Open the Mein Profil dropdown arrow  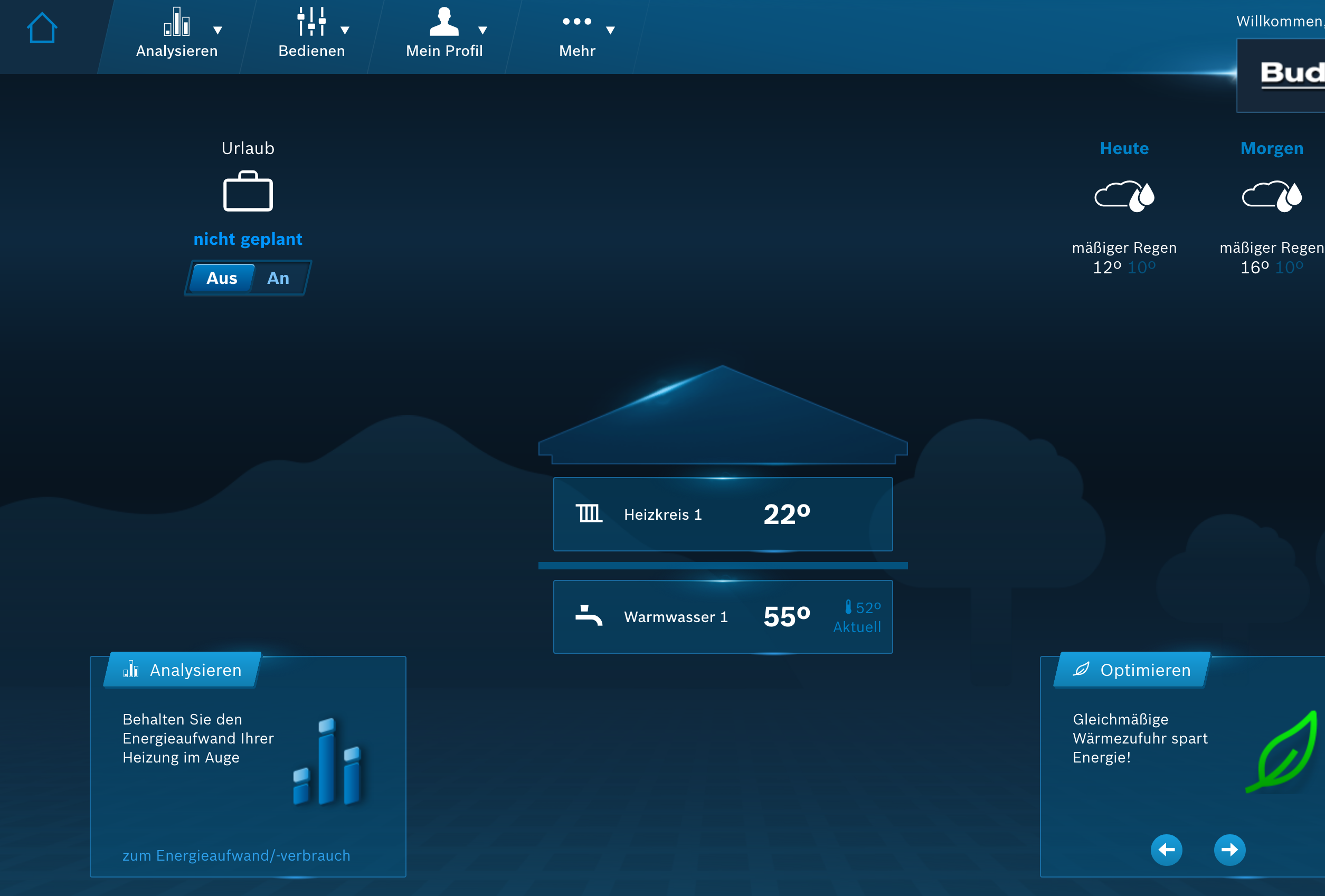482,30
